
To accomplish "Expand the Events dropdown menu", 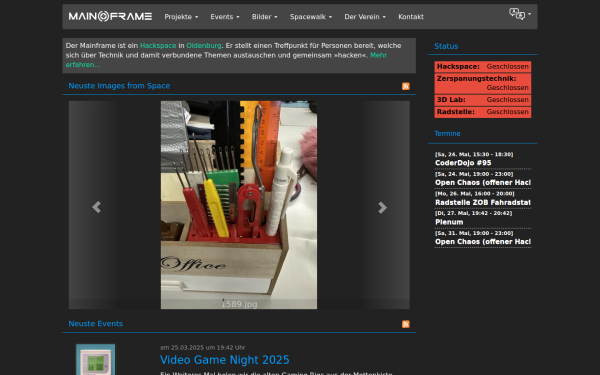I will point(225,17).
